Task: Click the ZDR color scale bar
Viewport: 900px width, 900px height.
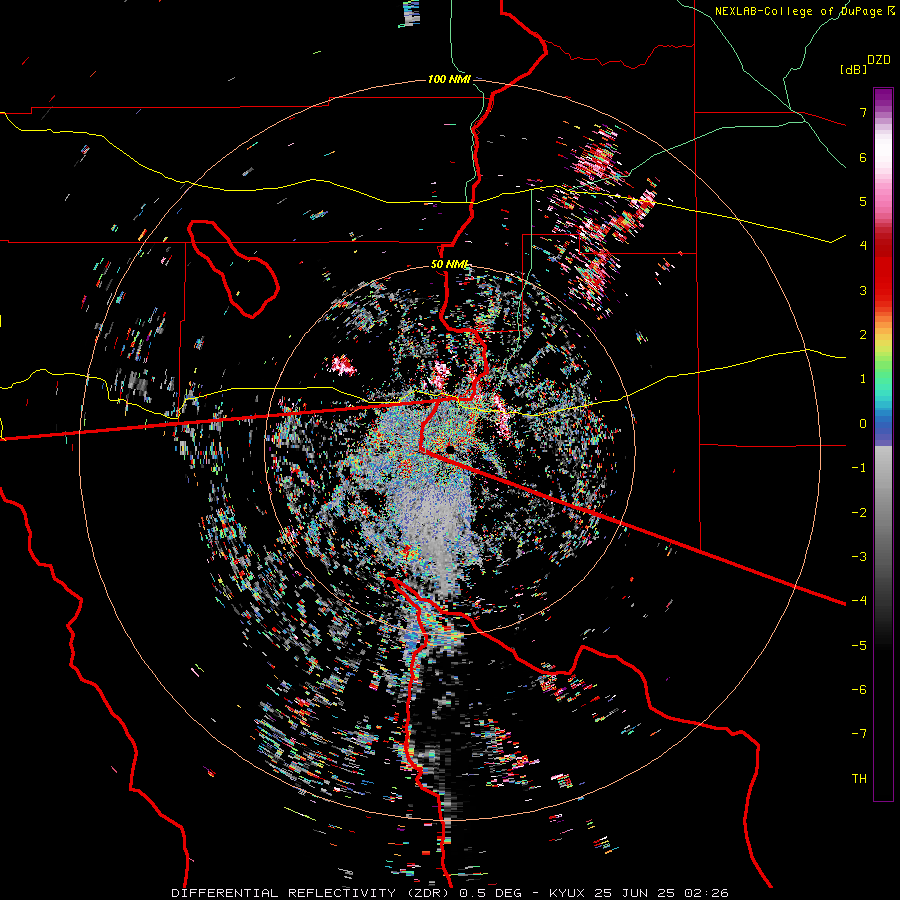Action: pos(883,444)
